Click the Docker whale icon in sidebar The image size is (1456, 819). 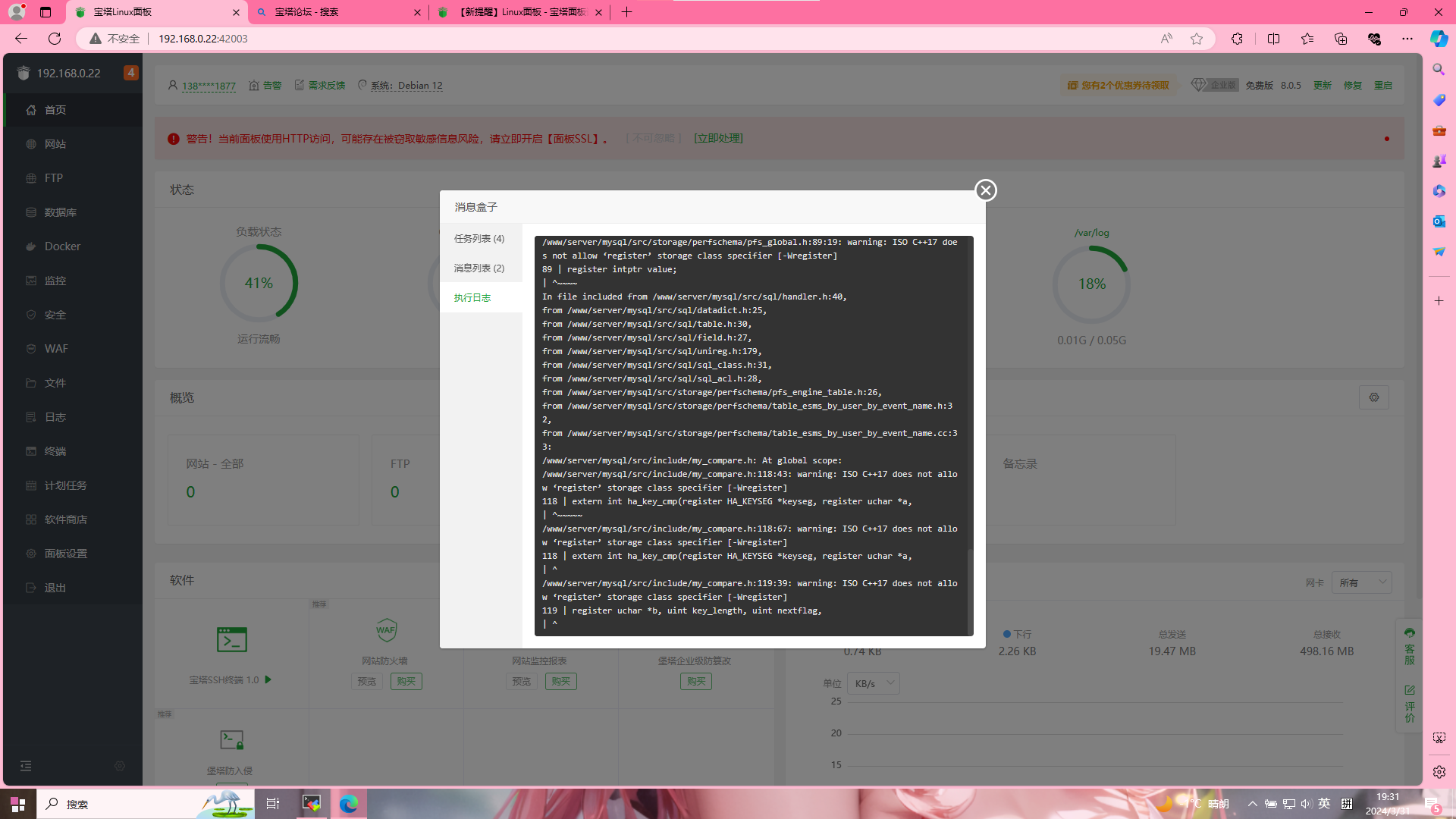tap(31, 246)
